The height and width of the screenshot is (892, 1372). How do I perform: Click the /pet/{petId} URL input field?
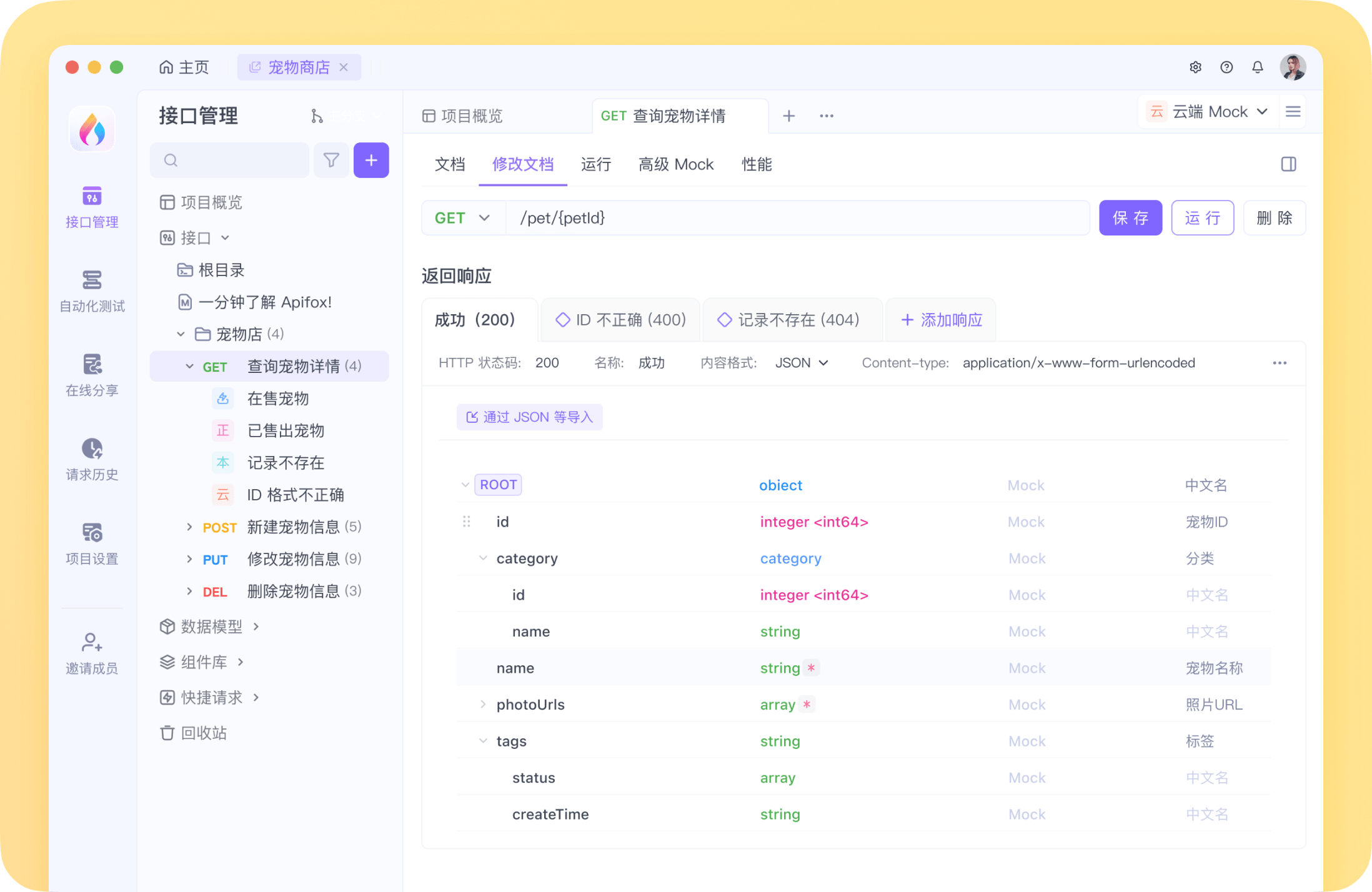(x=750, y=217)
